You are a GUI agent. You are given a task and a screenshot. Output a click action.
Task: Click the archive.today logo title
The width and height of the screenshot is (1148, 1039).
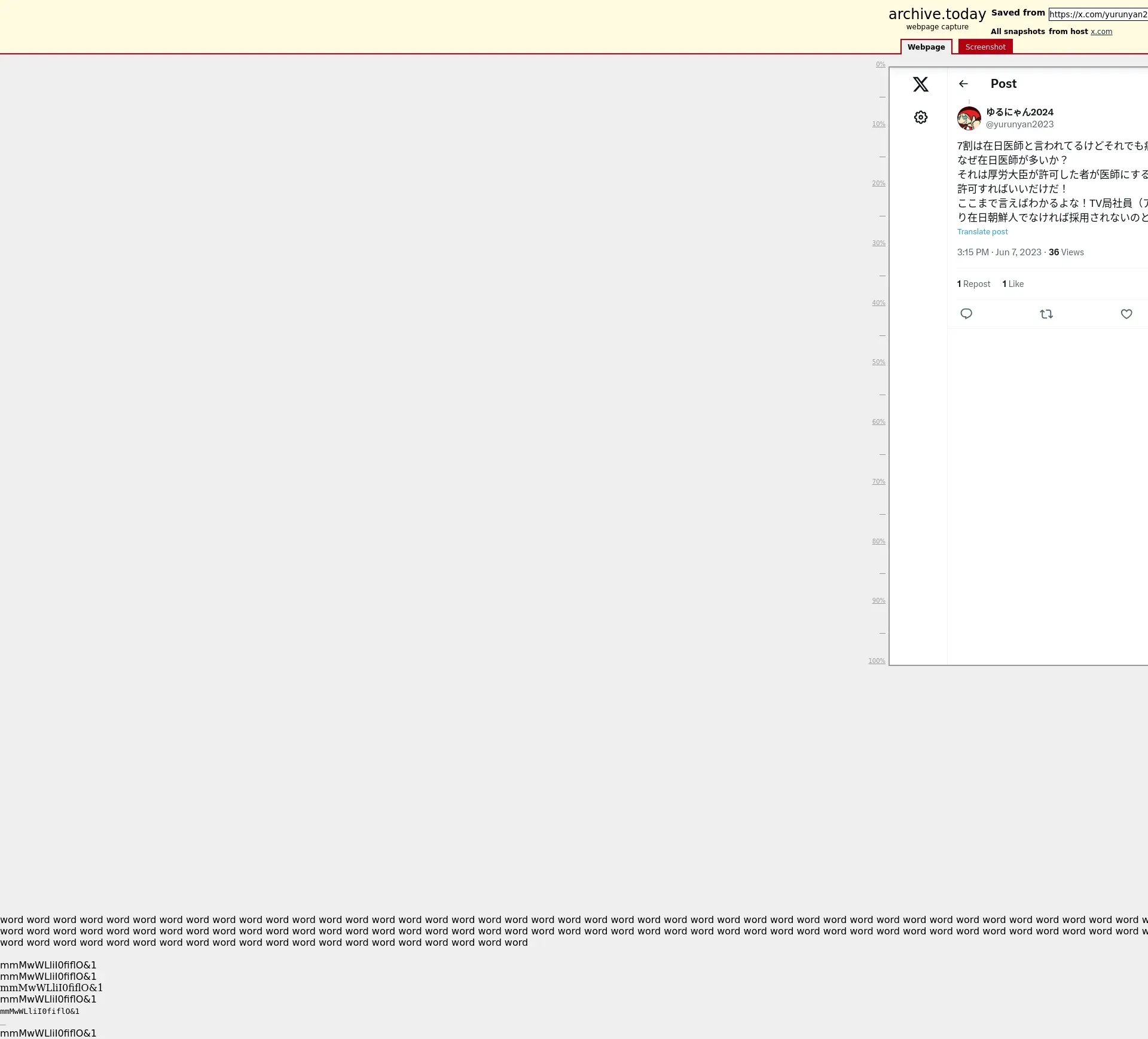coord(936,14)
